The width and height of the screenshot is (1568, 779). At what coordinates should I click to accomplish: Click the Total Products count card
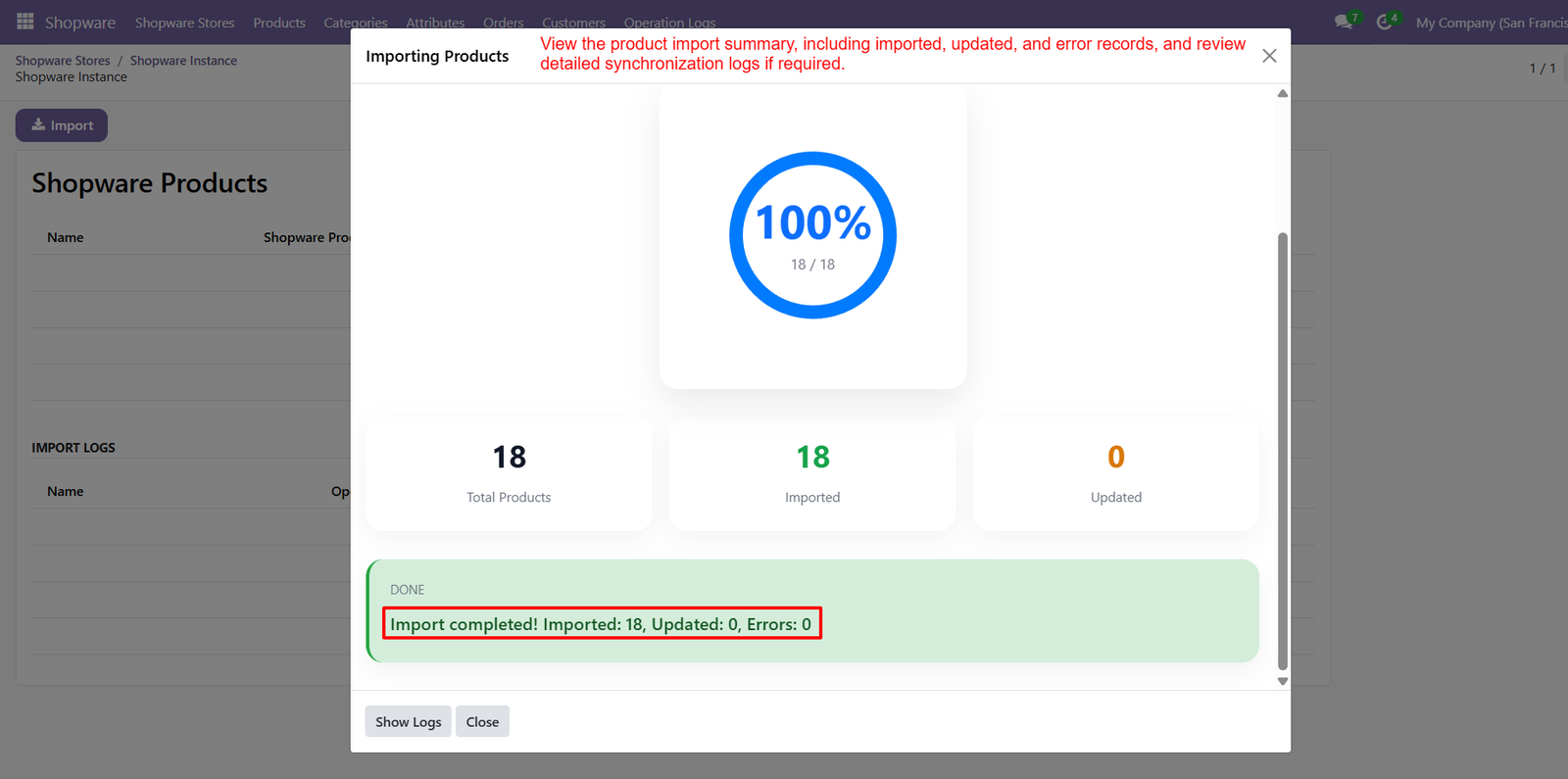pos(509,475)
